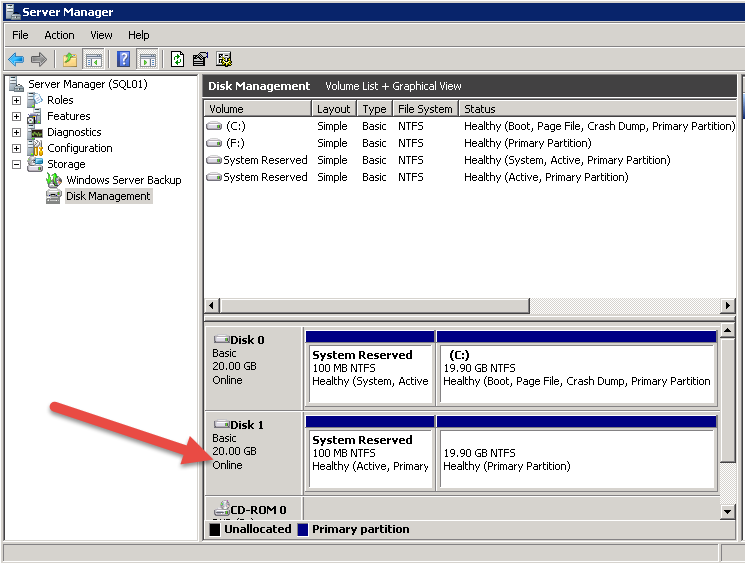The height and width of the screenshot is (563, 745).
Task: Click the Healthy (Primary Partition) status of (F:)
Action: click(x=528, y=143)
